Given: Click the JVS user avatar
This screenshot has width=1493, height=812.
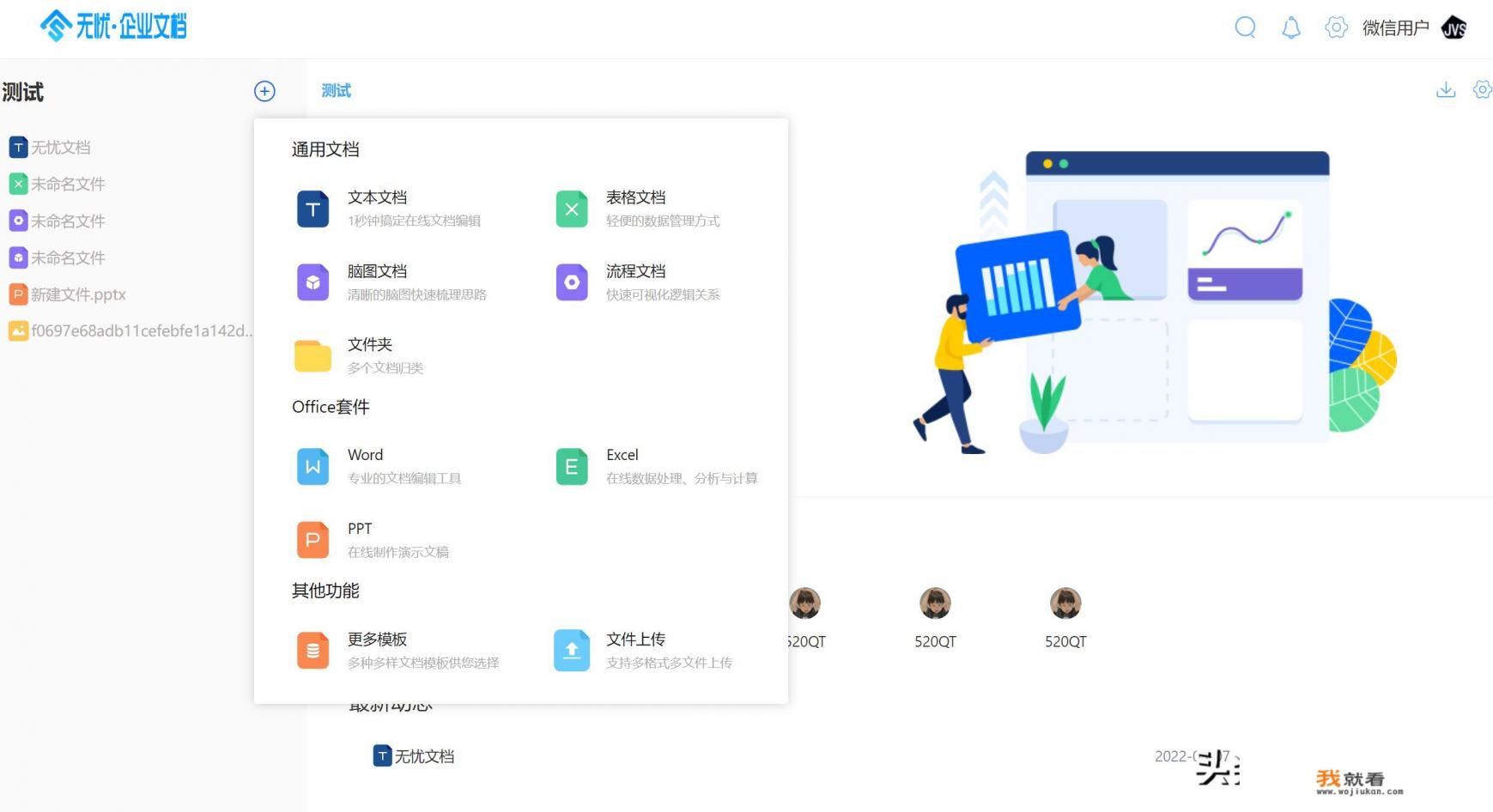Looking at the screenshot, I should pyautogui.click(x=1455, y=27).
